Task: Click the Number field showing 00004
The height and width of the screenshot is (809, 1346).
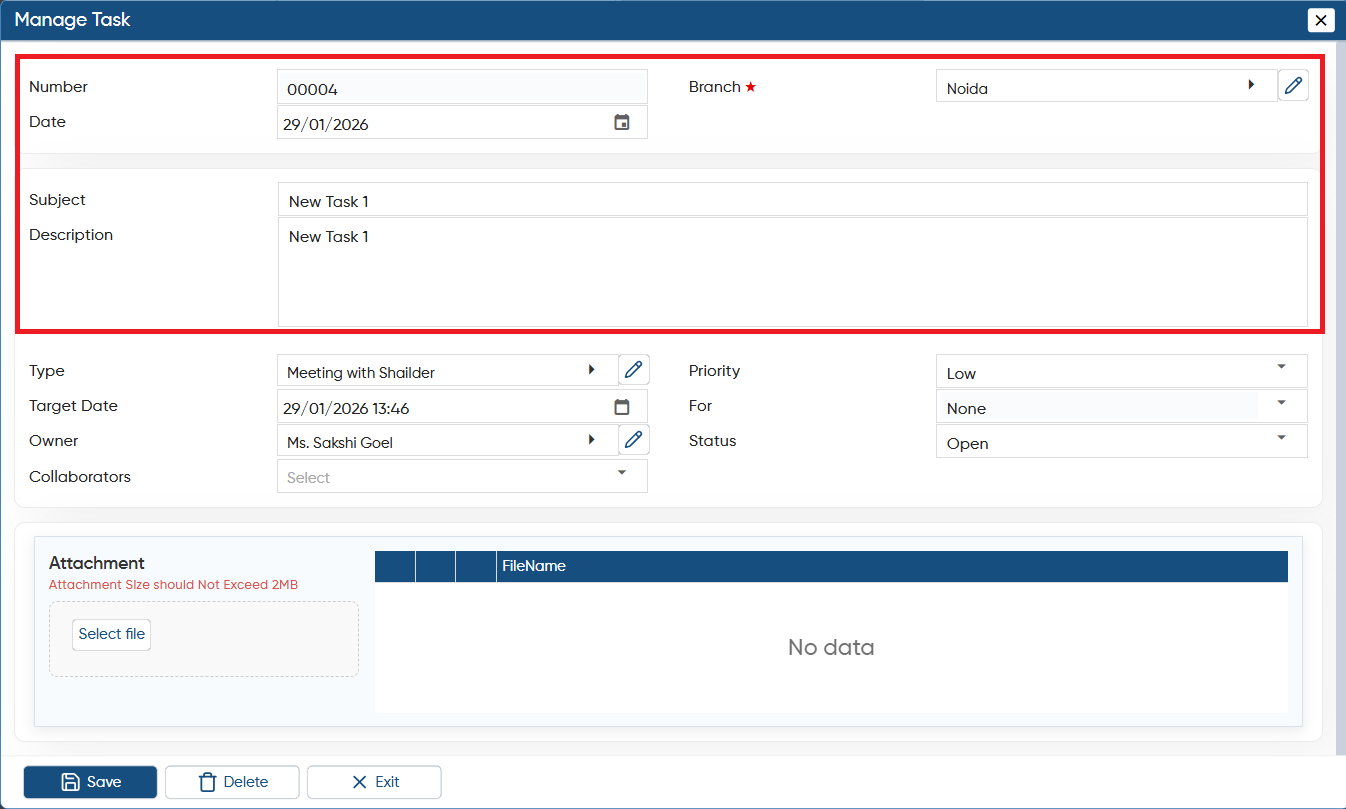Action: [462, 87]
